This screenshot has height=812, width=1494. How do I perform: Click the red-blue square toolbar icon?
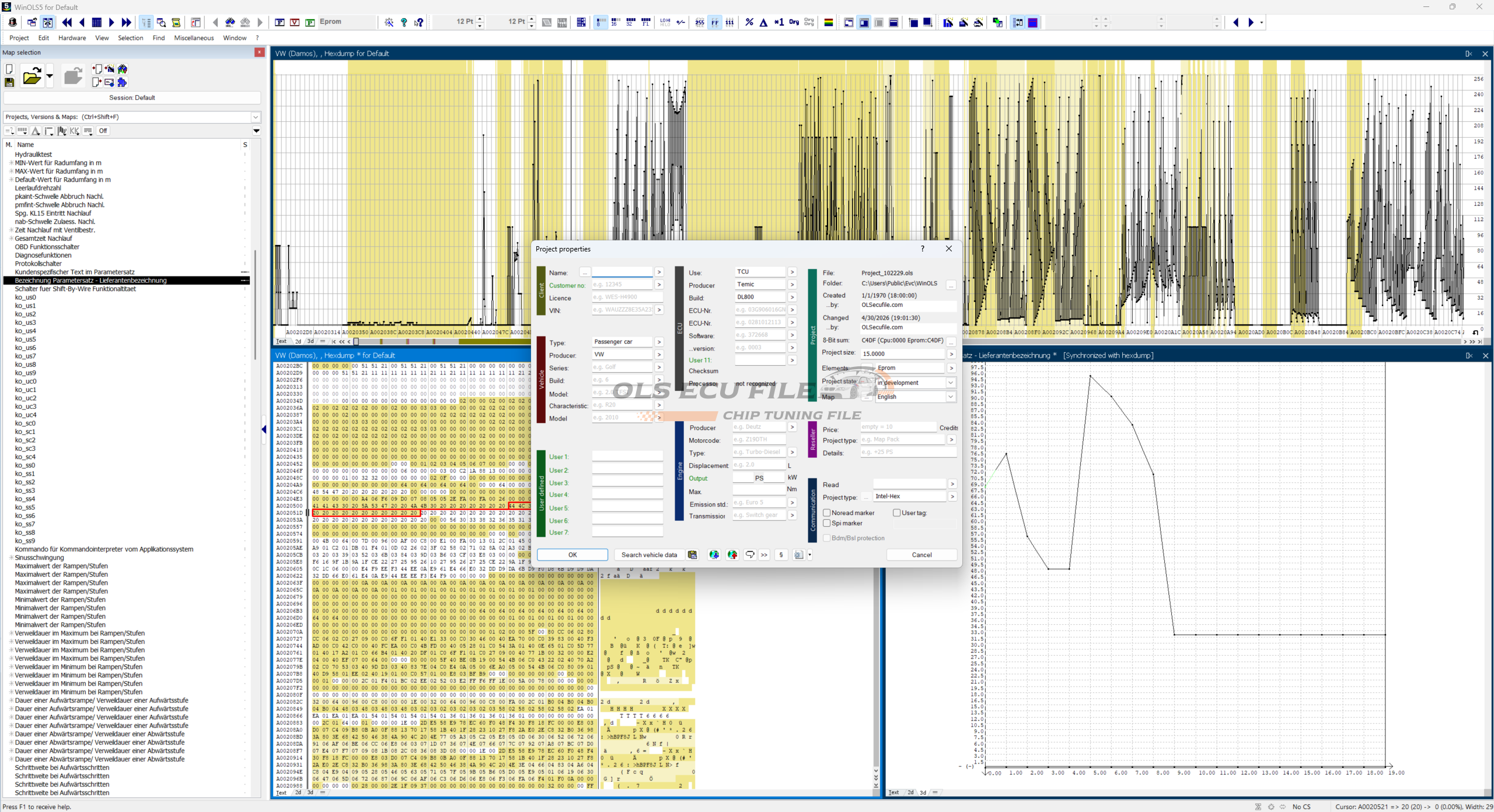[1033, 22]
